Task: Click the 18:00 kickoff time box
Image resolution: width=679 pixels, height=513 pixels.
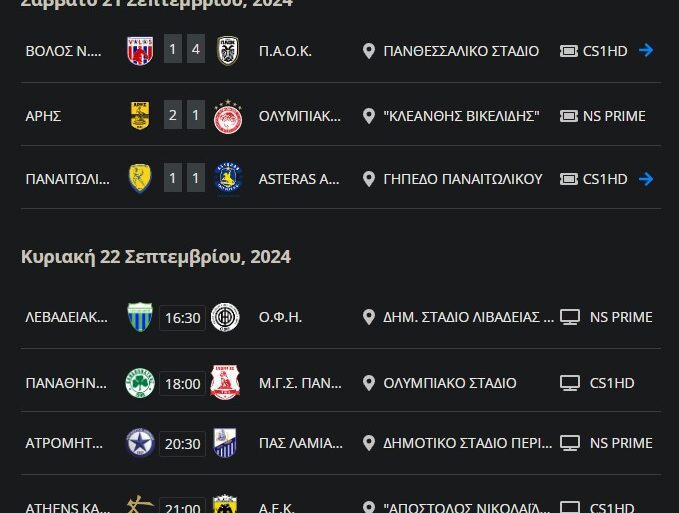Action: (182, 383)
